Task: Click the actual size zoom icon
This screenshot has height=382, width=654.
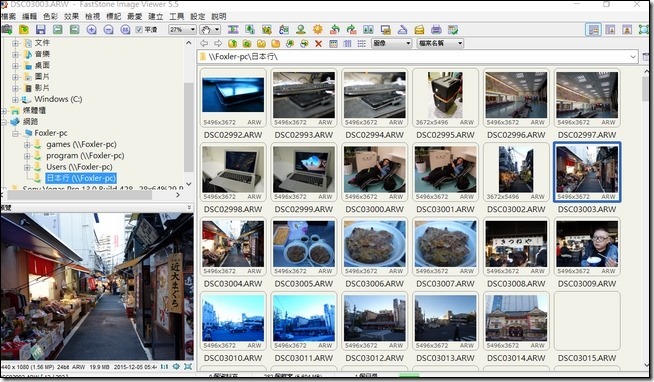Action: coord(125,30)
